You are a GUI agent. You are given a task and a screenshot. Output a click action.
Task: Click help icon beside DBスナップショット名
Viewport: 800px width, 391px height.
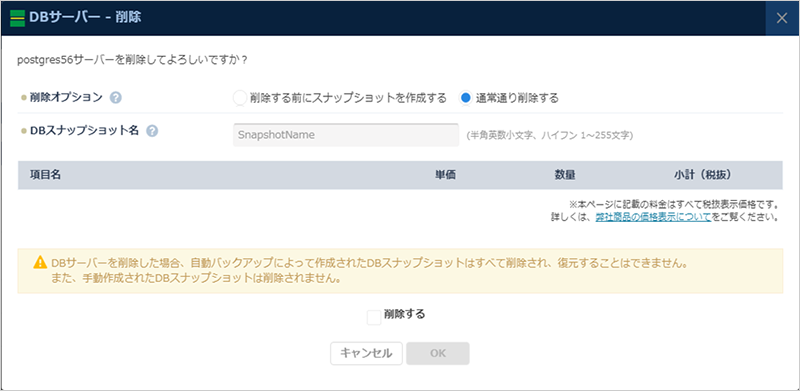[x=152, y=131]
